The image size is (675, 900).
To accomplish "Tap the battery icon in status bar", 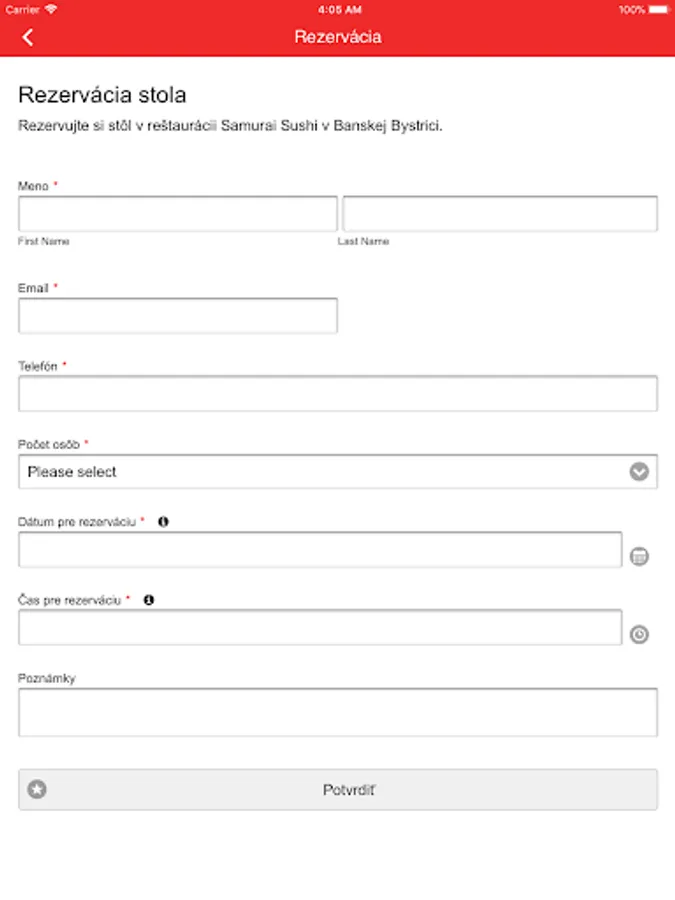I will (x=659, y=9).
